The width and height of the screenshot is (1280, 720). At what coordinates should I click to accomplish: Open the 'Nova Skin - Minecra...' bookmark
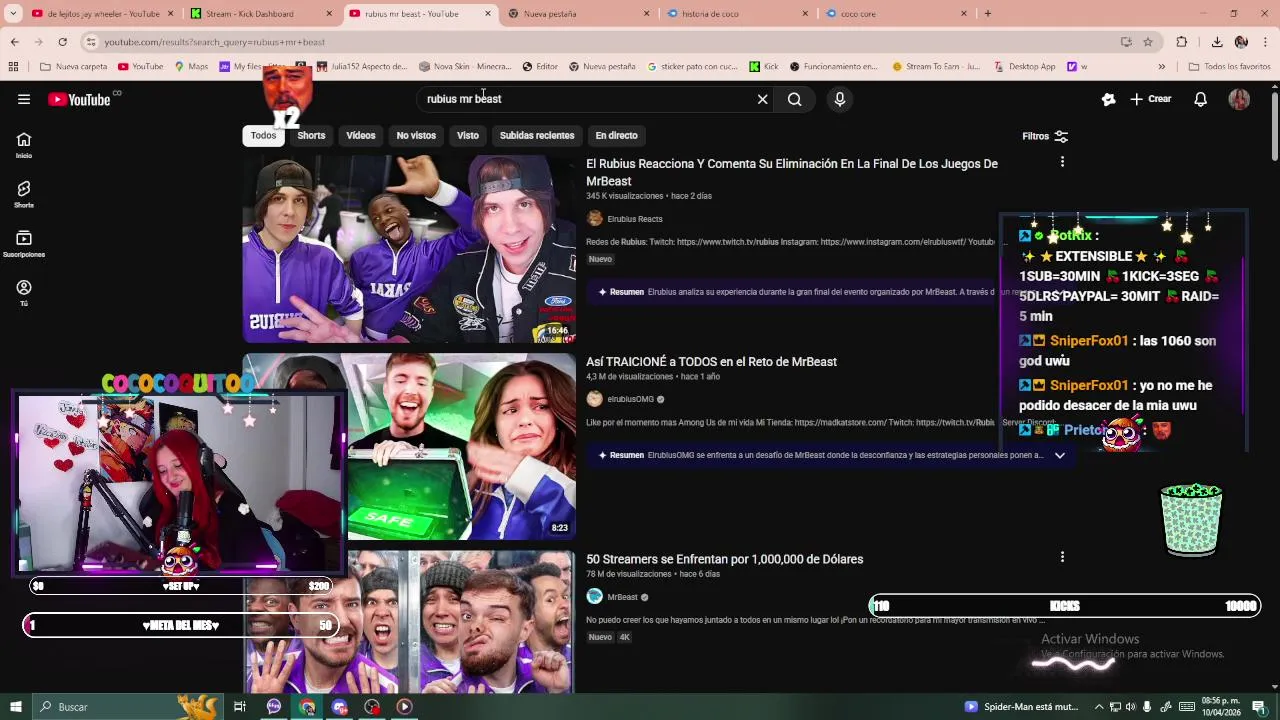tap(465, 67)
